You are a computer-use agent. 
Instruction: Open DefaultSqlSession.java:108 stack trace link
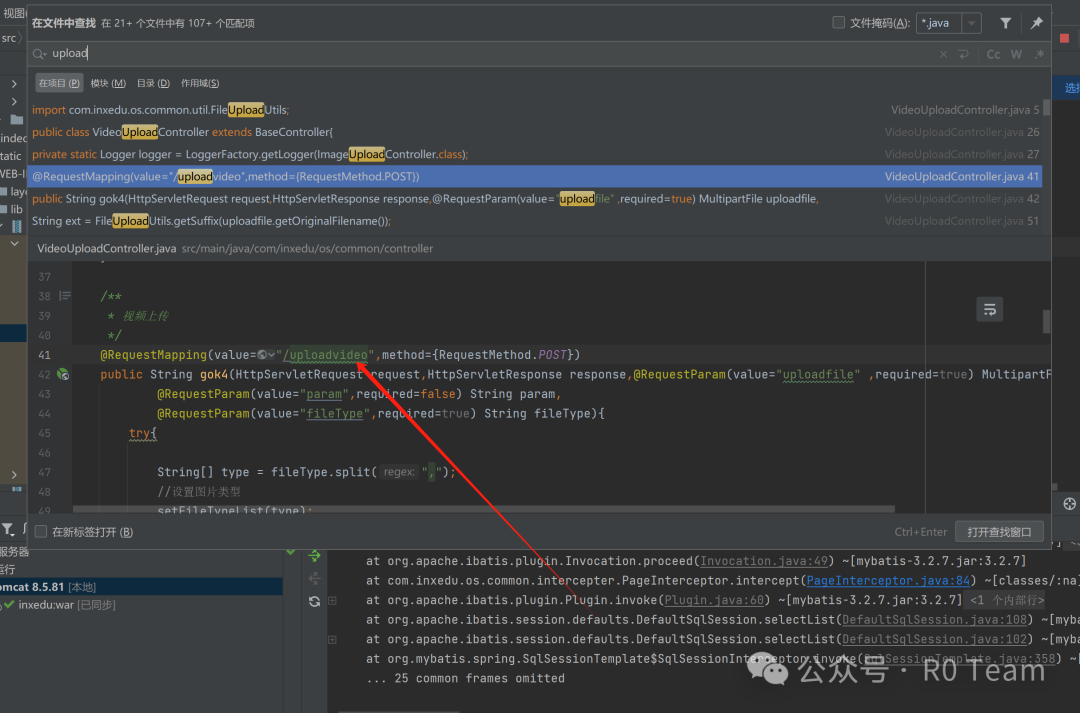[934, 620]
